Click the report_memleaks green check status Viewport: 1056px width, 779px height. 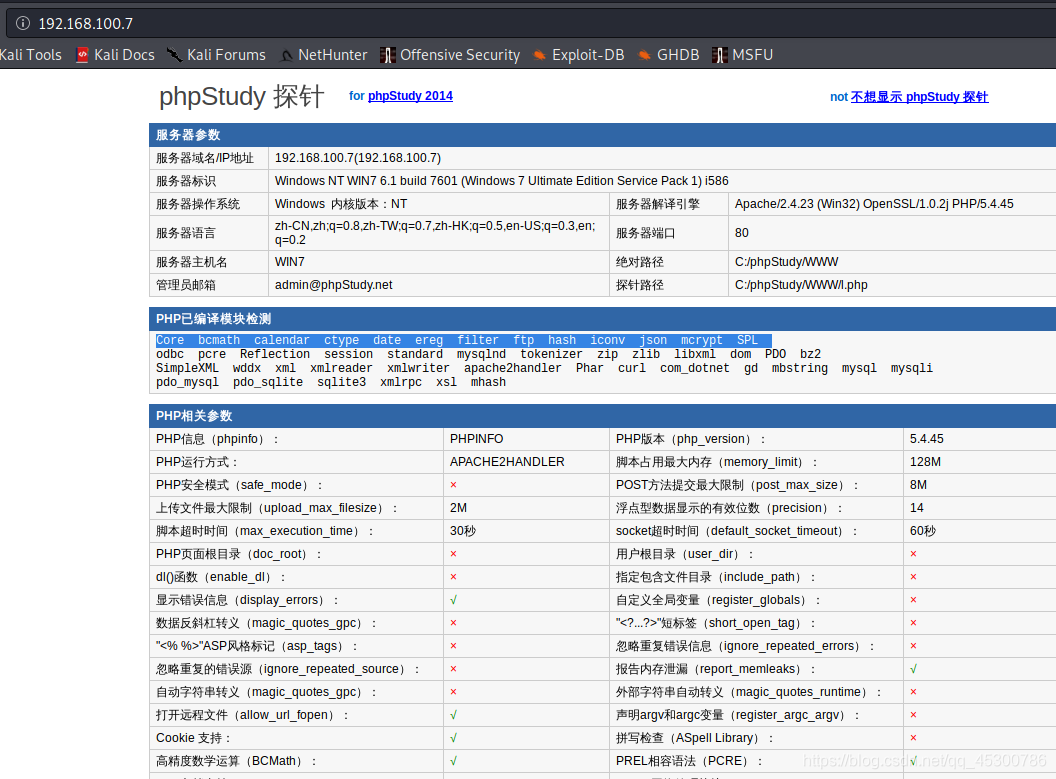click(x=913, y=669)
